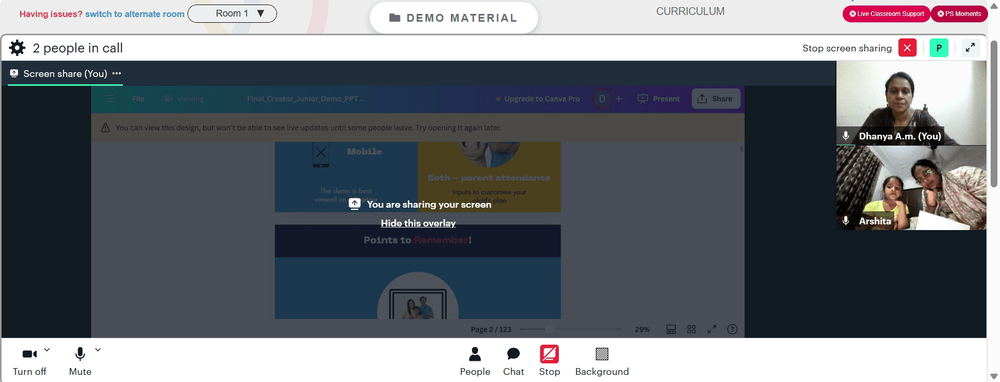The width and height of the screenshot is (1000, 382).
Task: Mute the microphone
Action: (80, 361)
